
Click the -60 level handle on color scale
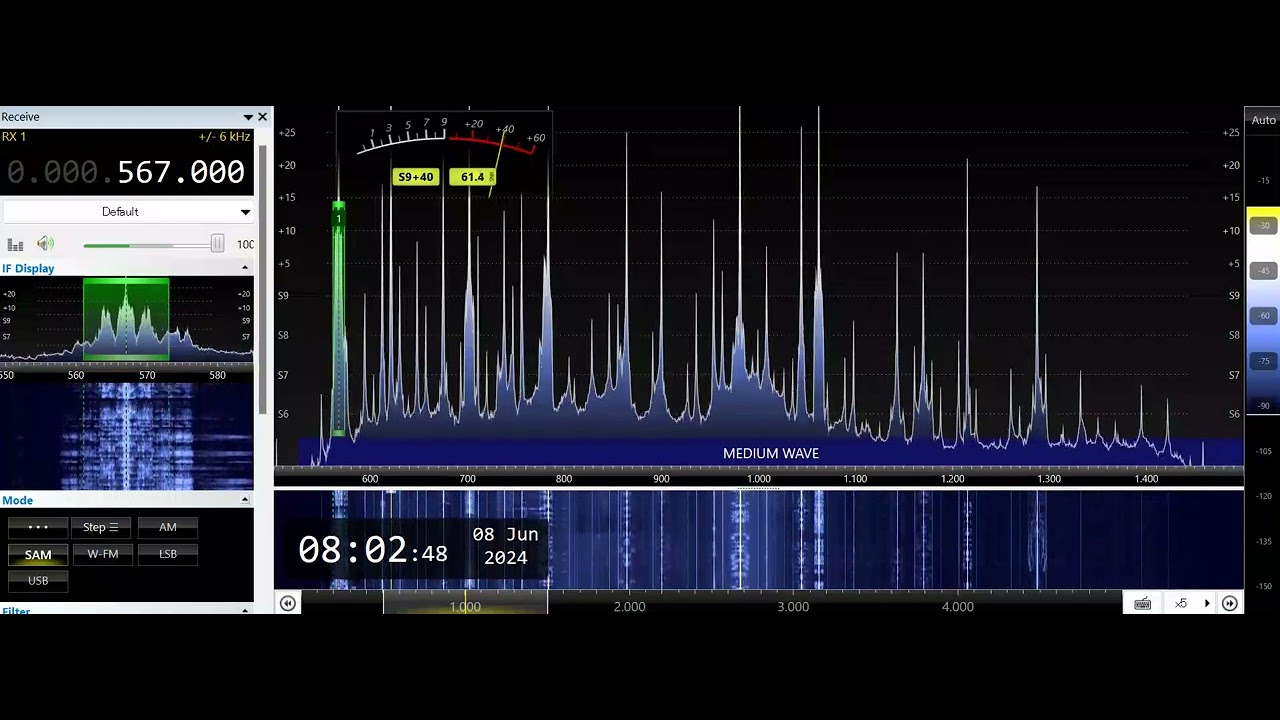1264,316
